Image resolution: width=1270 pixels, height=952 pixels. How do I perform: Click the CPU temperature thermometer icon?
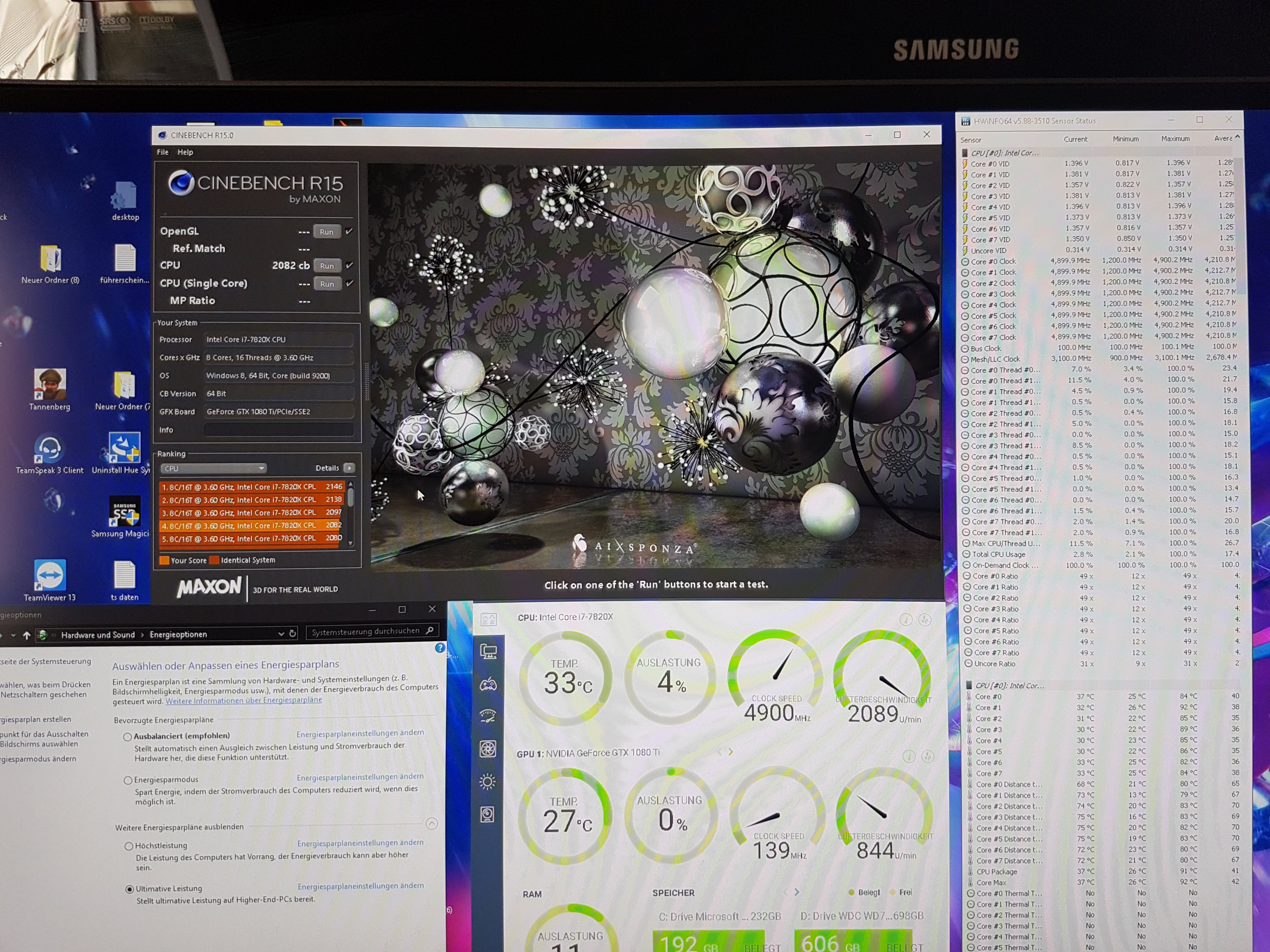point(906,620)
